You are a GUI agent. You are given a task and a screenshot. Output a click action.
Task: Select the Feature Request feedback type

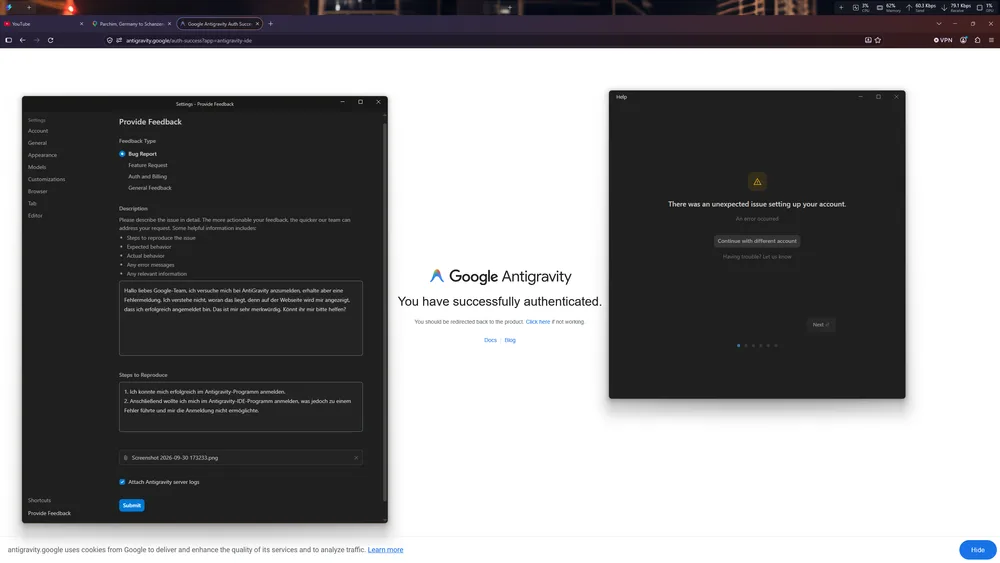click(x=147, y=165)
